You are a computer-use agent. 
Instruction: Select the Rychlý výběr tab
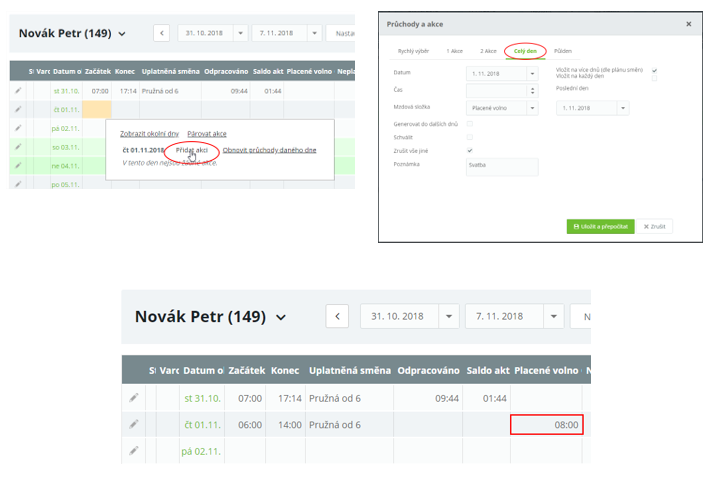click(x=414, y=50)
